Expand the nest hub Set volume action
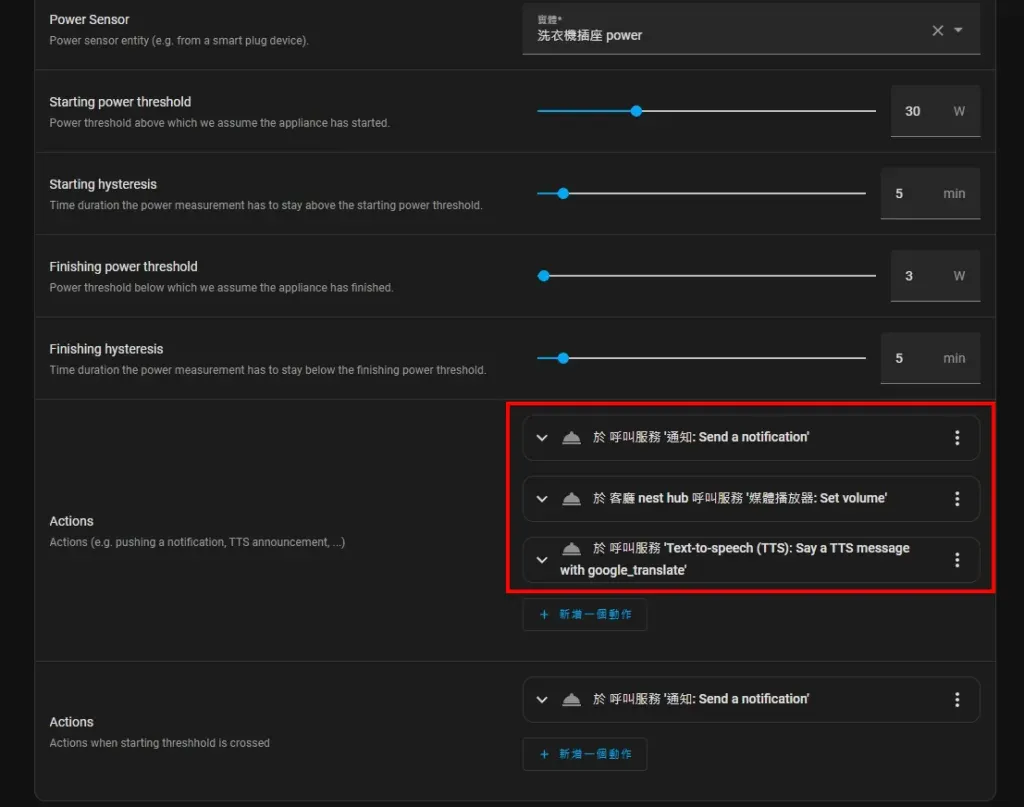 [542, 499]
